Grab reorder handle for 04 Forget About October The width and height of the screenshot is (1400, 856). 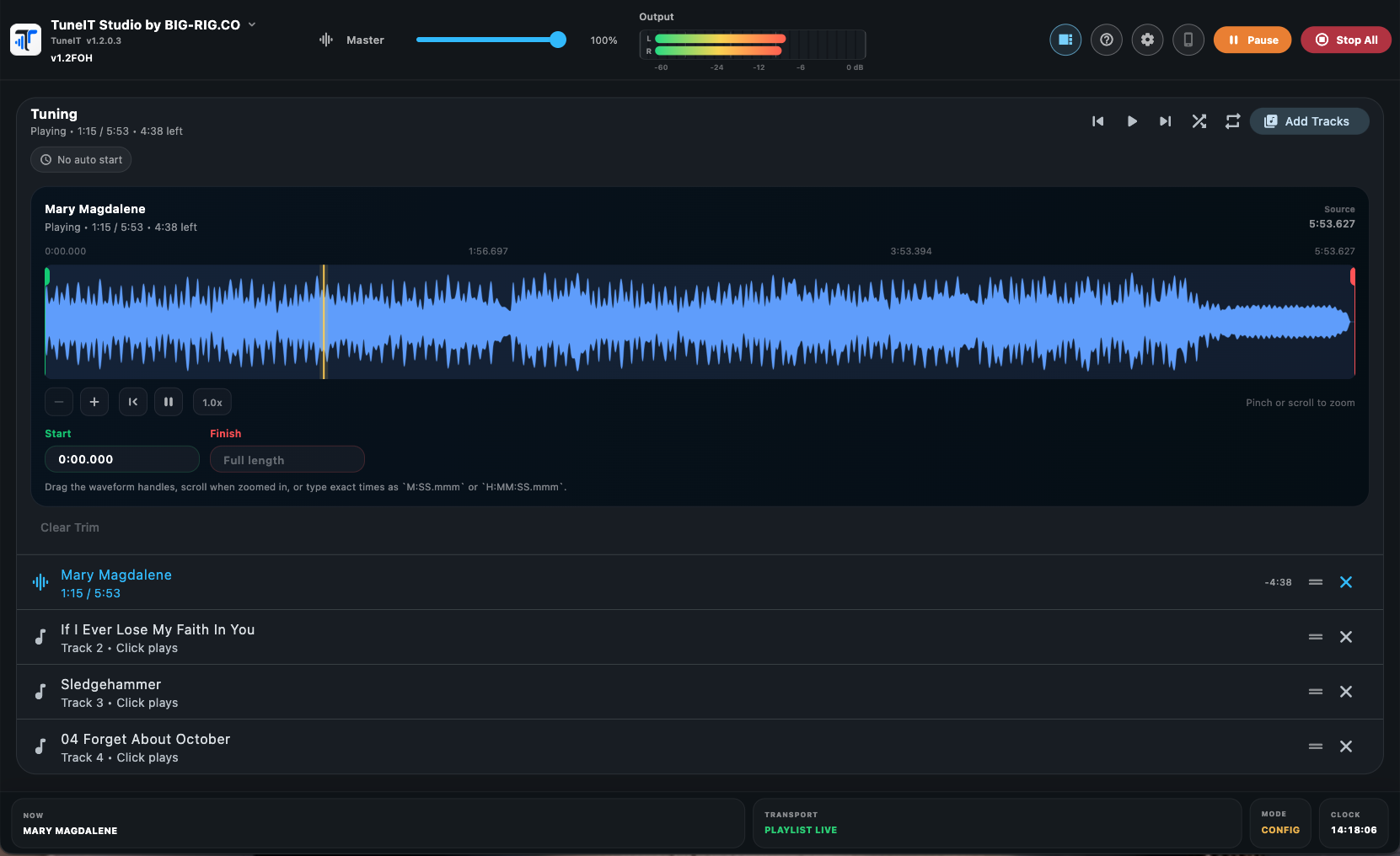click(1316, 746)
